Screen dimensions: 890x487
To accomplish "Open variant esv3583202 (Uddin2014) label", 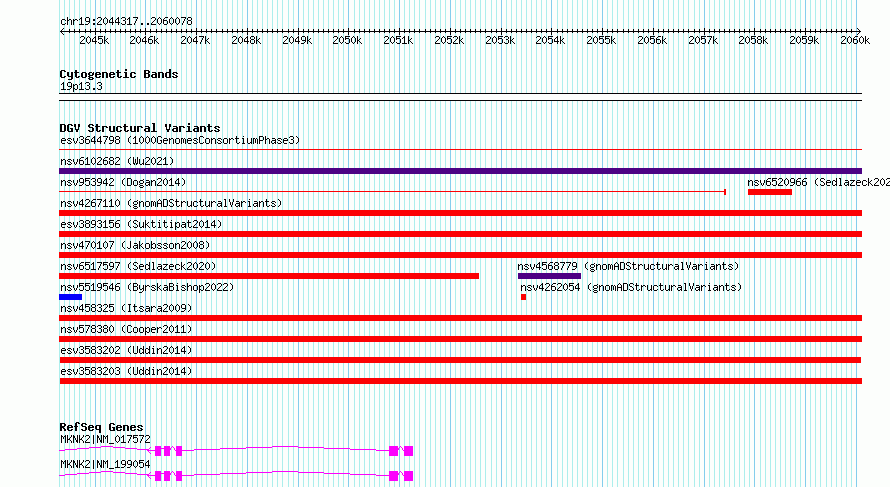I will tap(126, 350).
